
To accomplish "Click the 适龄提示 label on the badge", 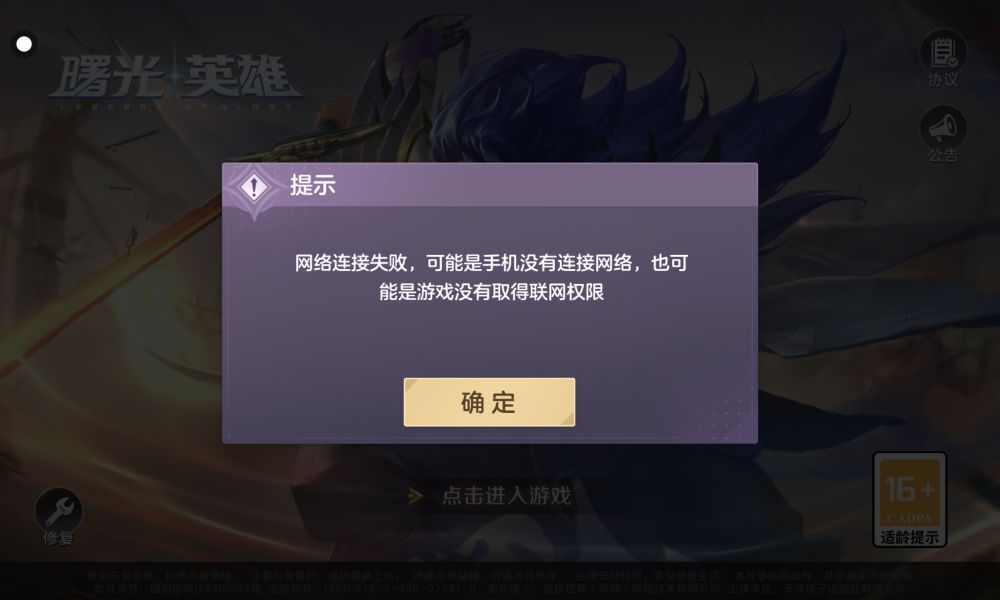I will pos(909,537).
